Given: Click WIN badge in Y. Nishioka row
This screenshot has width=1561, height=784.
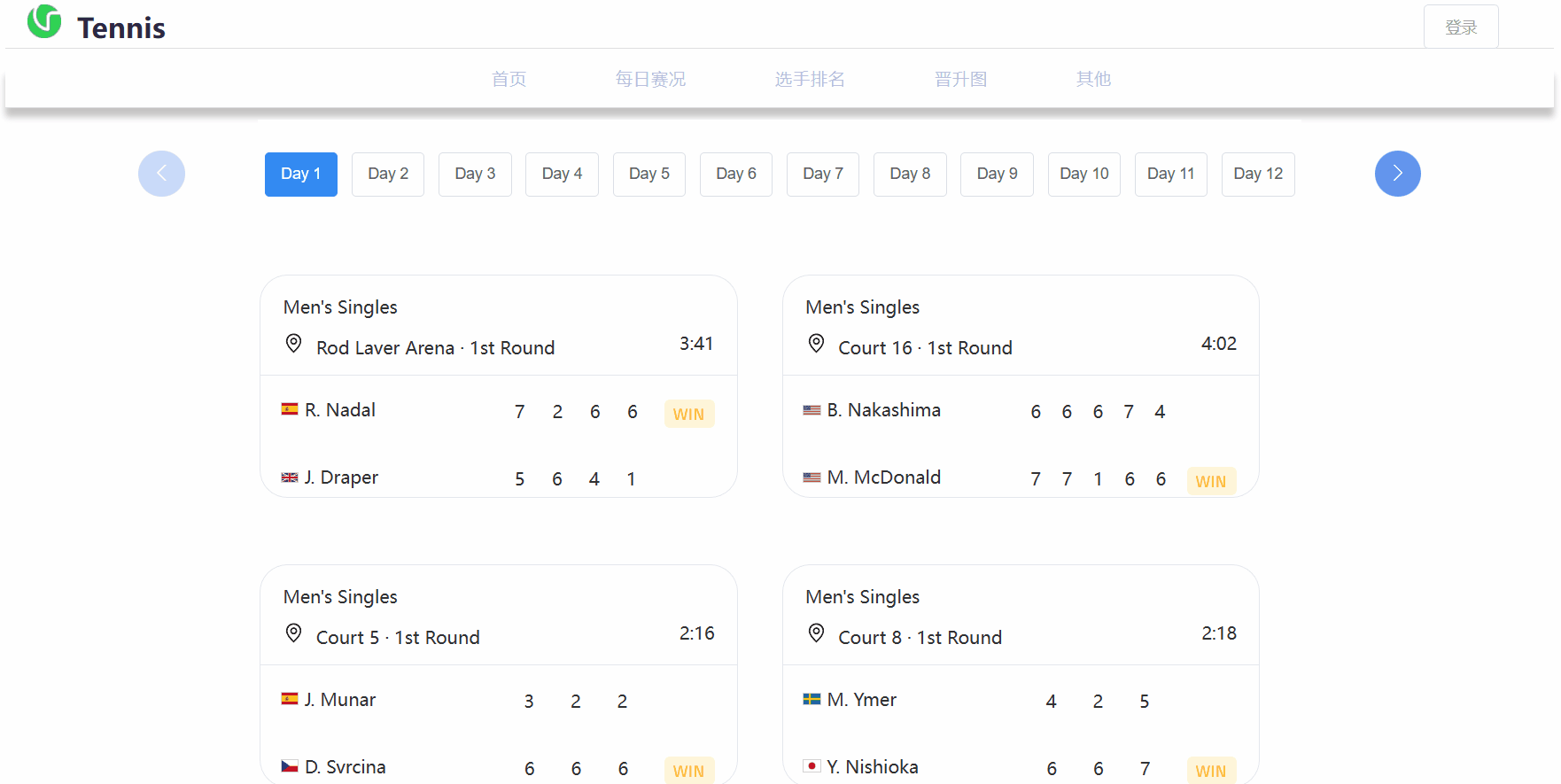Looking at the screenshot, I should 1211,771.
